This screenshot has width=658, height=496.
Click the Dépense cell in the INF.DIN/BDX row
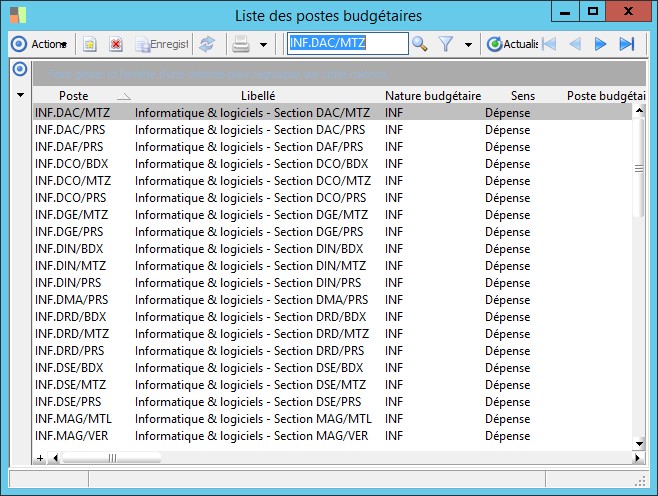(507, 249)
